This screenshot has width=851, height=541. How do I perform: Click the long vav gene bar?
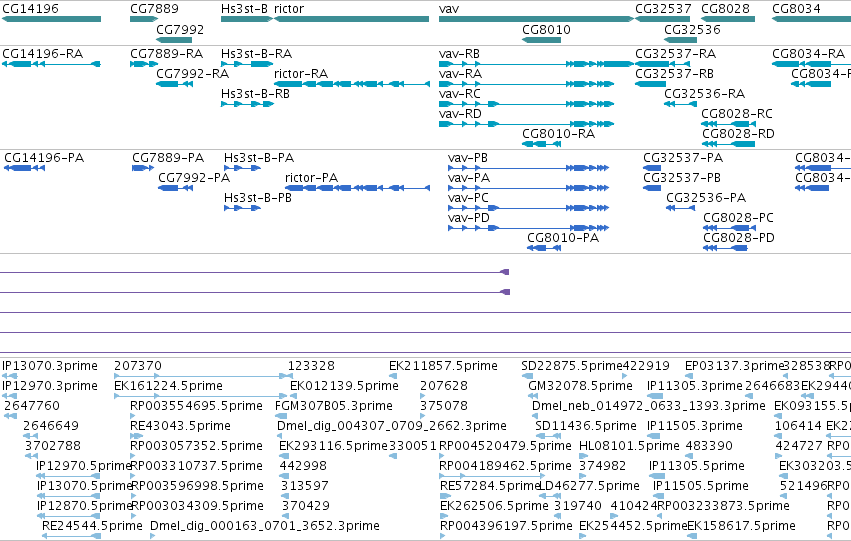[536, 19]
